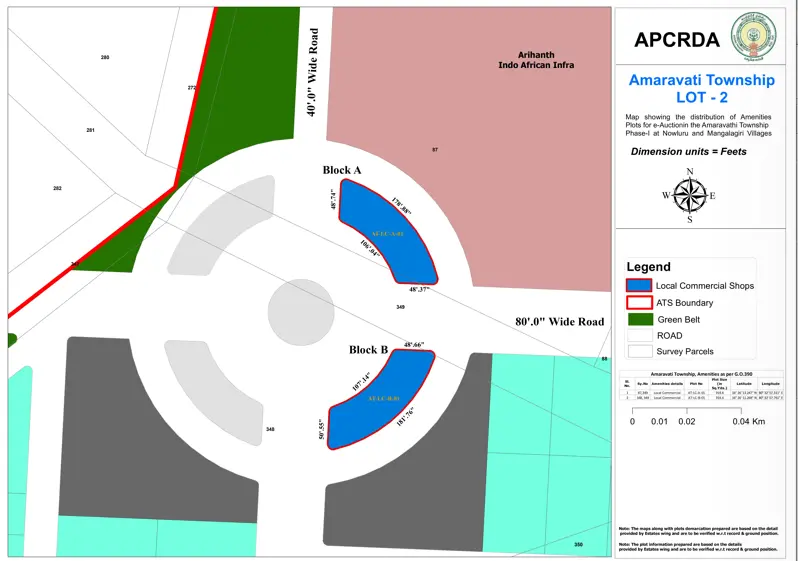Screen dimensions: 798x561
Task: Click the plot code inside Block A
Action: point(387,234)
